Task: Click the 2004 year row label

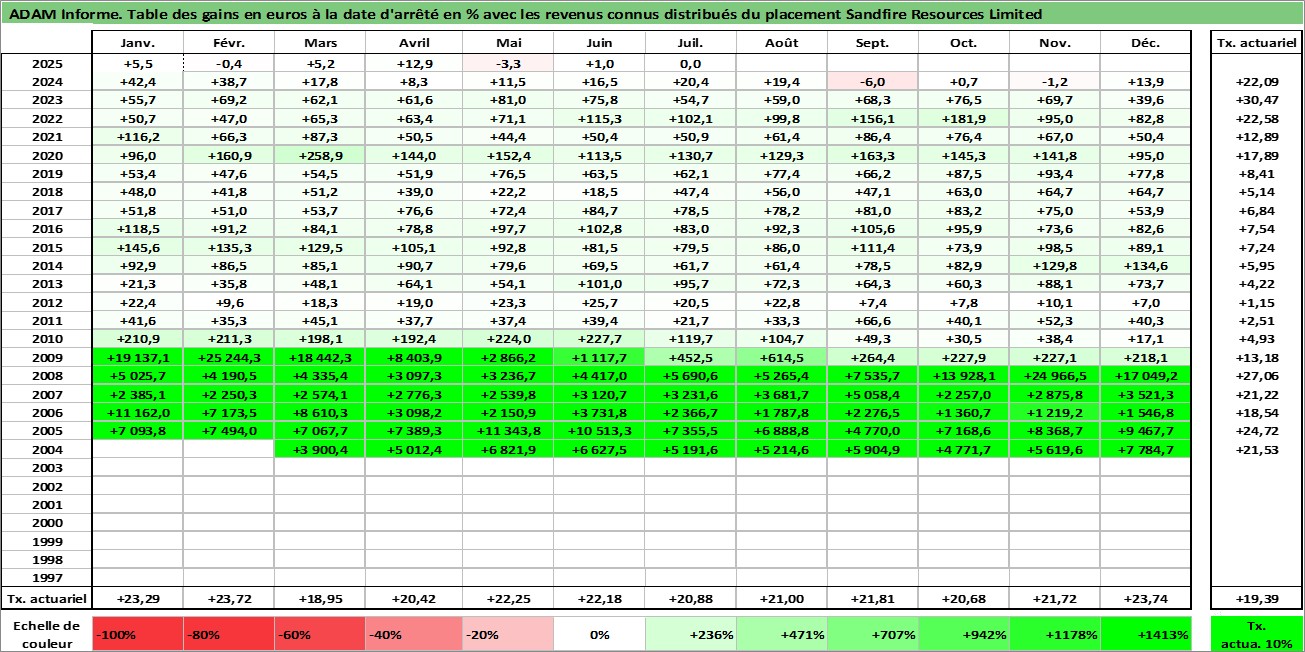Action: click(x=46, y=450)
